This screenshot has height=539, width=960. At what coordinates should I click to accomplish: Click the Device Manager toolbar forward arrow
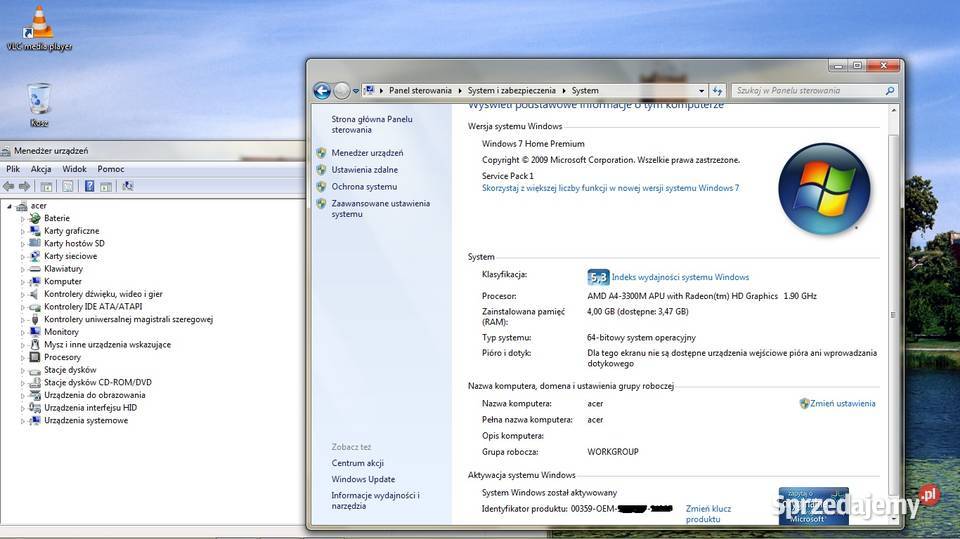[24, 186]
